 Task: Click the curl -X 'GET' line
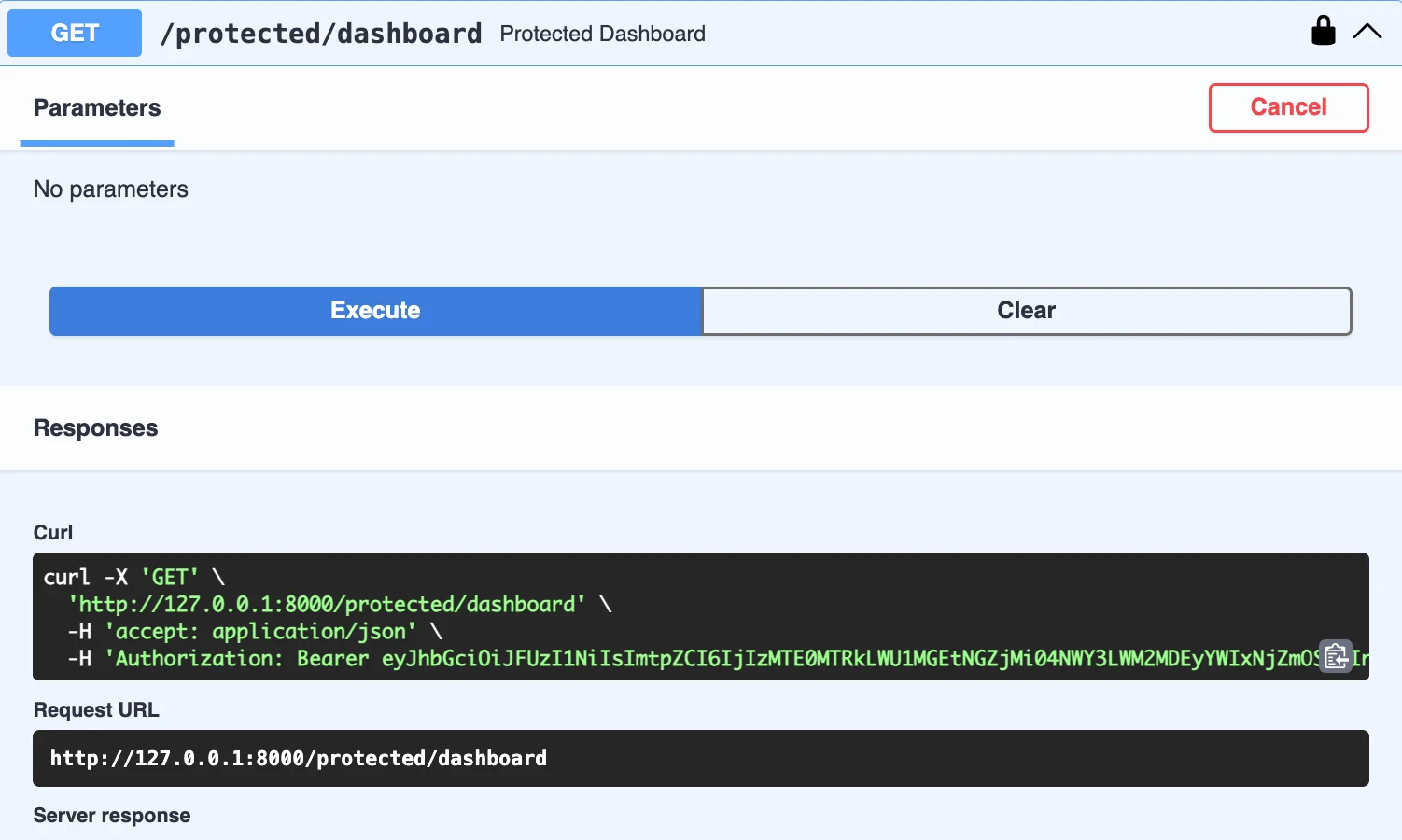tap(134, 578)
